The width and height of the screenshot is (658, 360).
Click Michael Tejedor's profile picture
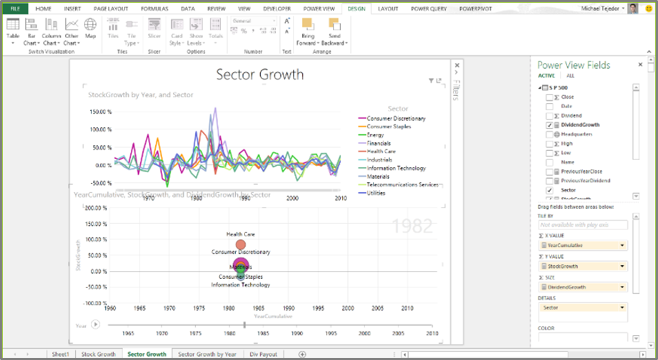(x=633, y=8)
